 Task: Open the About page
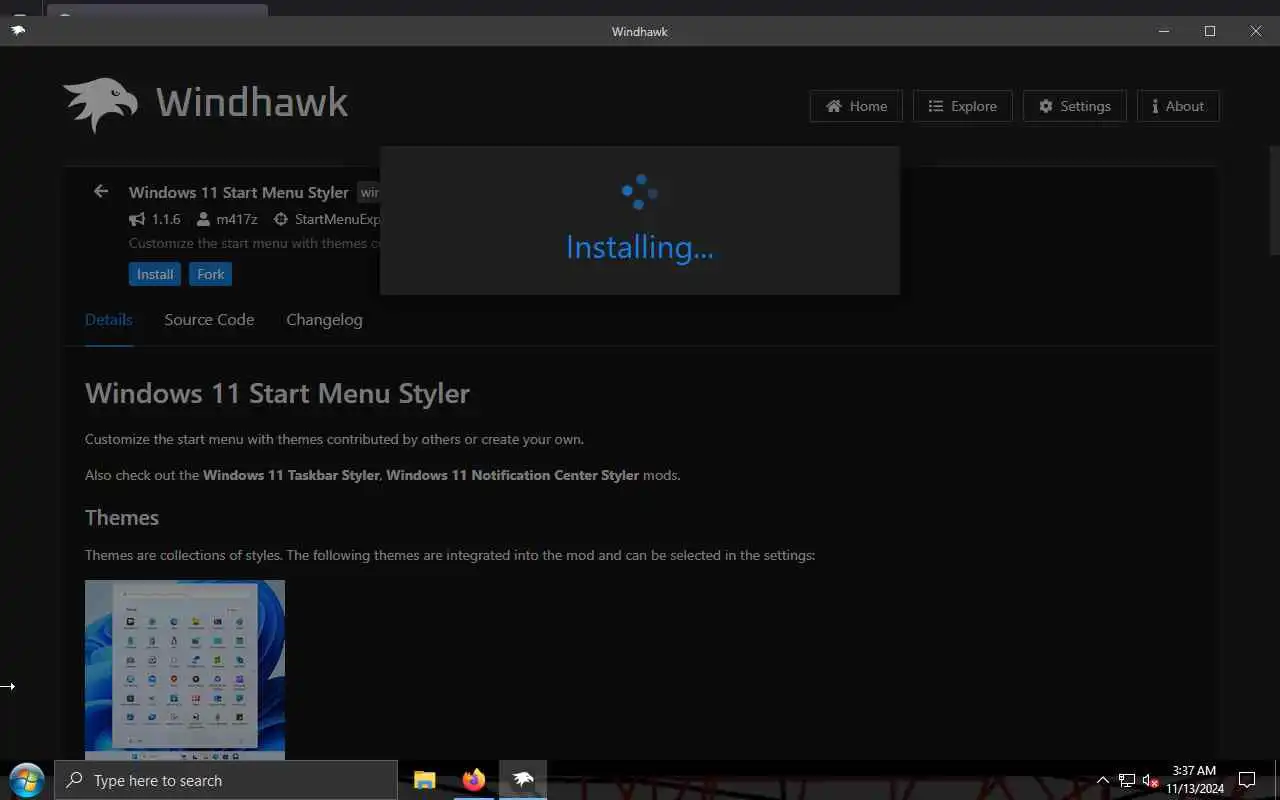point(1178,106)
